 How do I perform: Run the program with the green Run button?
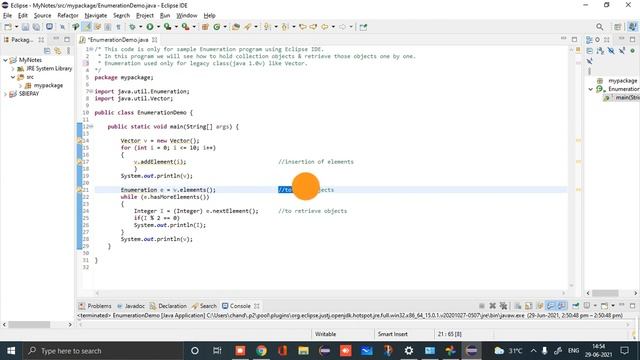tap(150, 27)
